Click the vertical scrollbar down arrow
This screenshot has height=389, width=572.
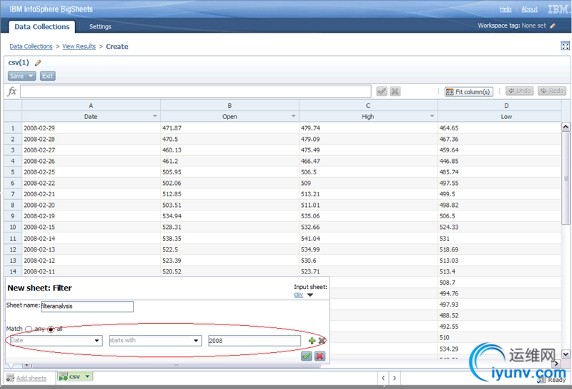[565, 354]
